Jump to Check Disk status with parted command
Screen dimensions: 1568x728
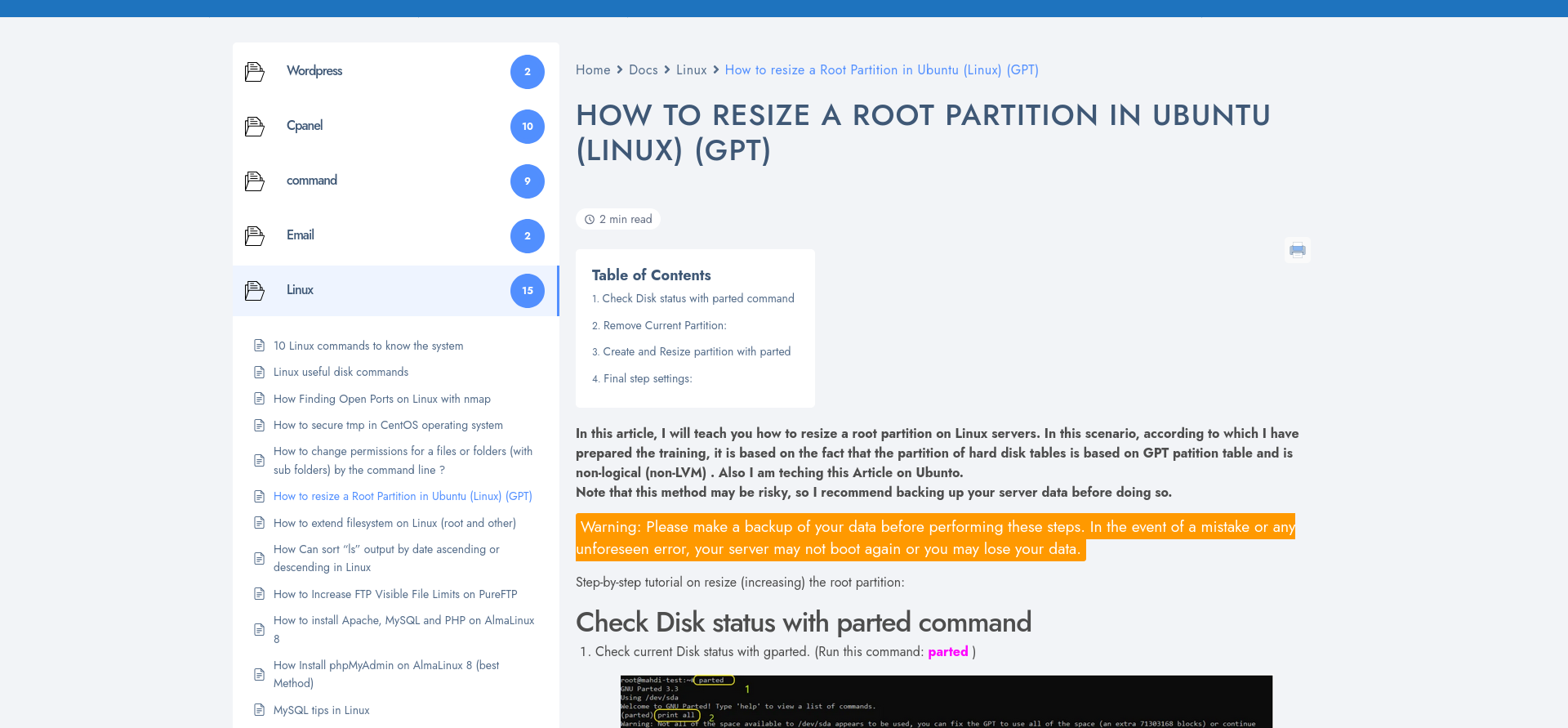point(698,299)
